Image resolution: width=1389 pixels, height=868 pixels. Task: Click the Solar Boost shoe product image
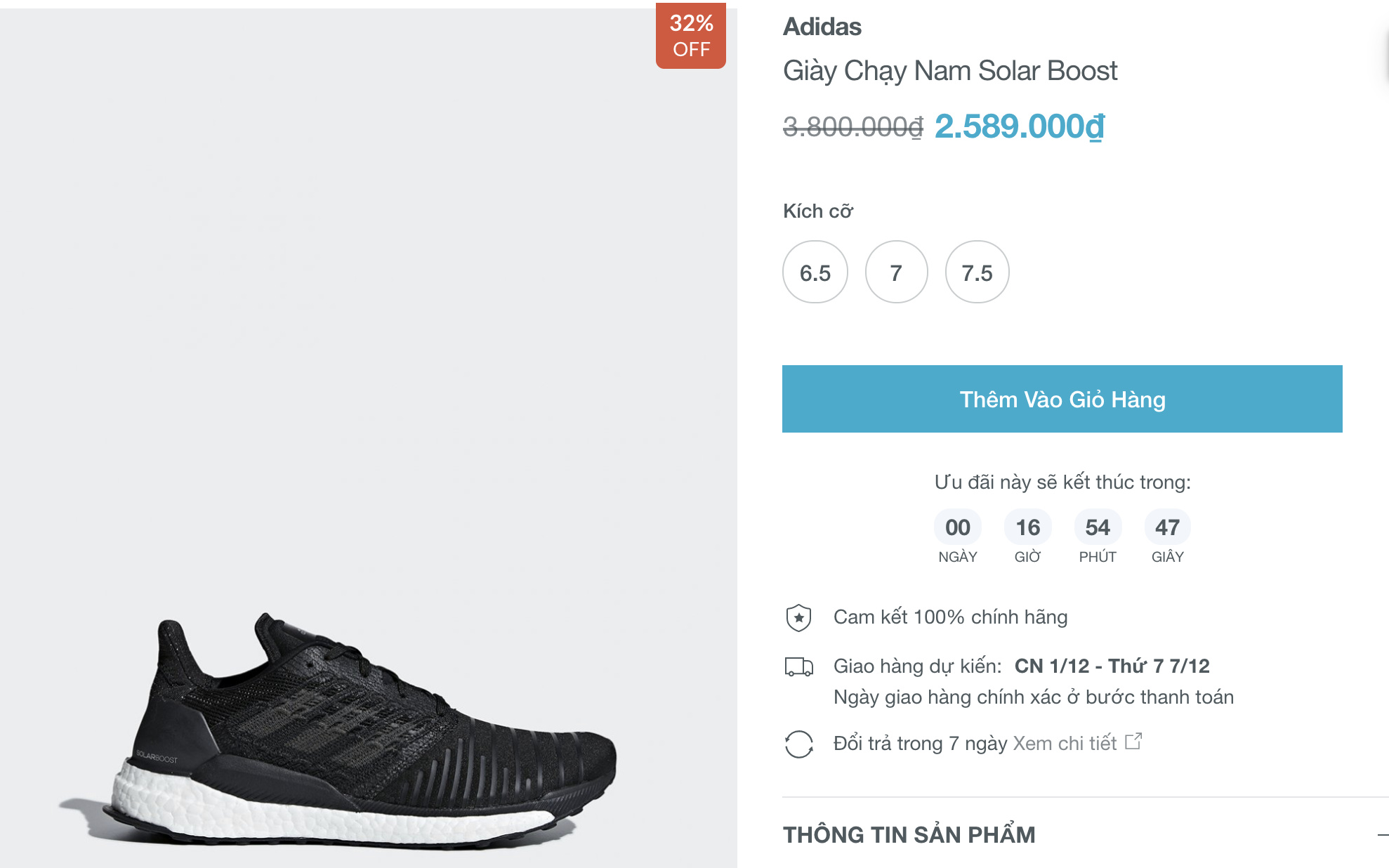coord(365,730)
